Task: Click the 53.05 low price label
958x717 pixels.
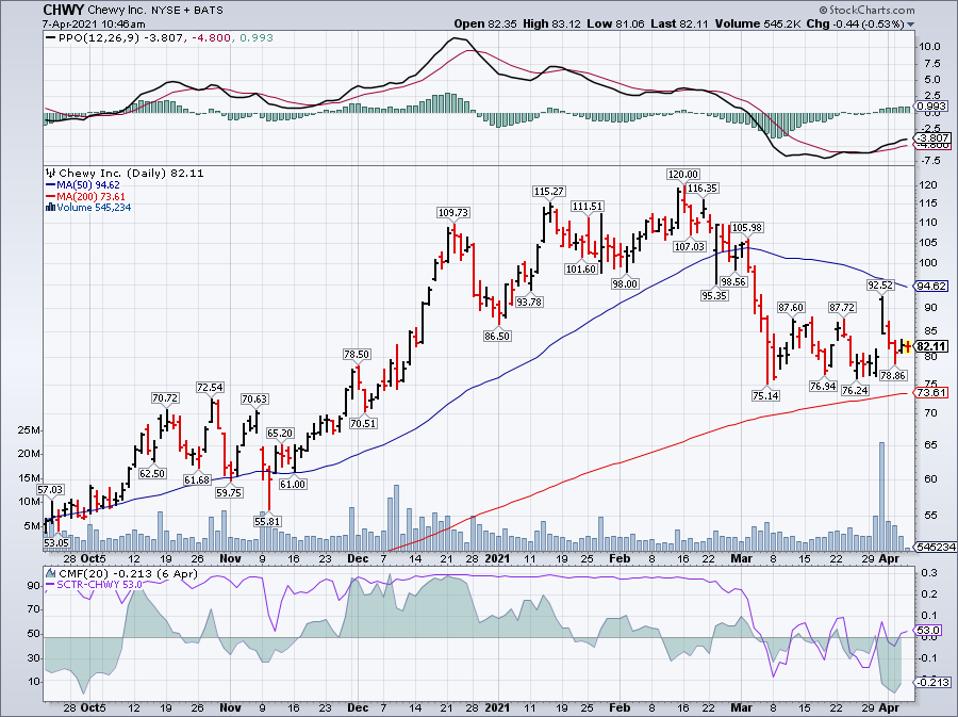Action: [56, 542]
